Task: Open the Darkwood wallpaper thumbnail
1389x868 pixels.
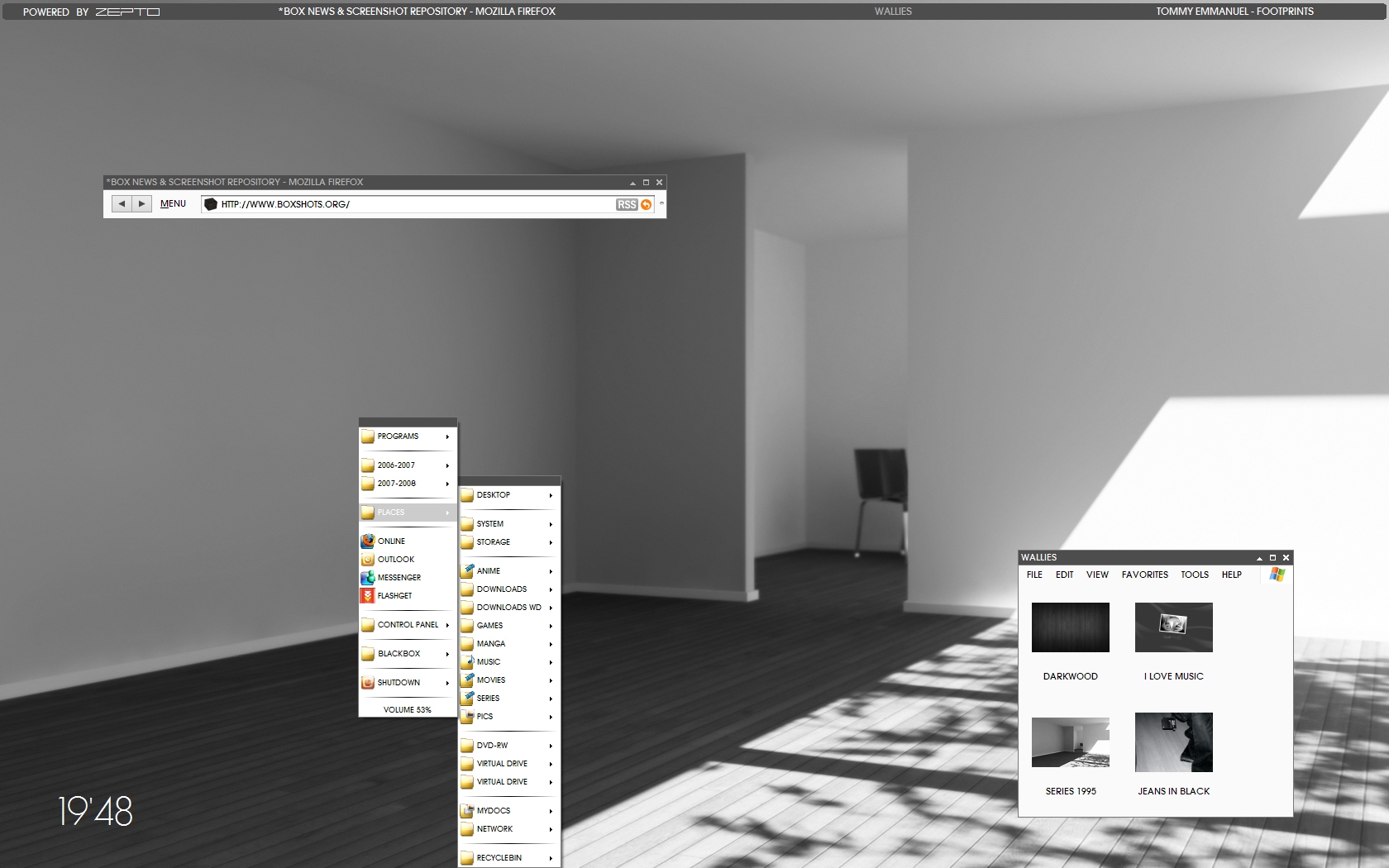Action: click(x=1070, y=627)
